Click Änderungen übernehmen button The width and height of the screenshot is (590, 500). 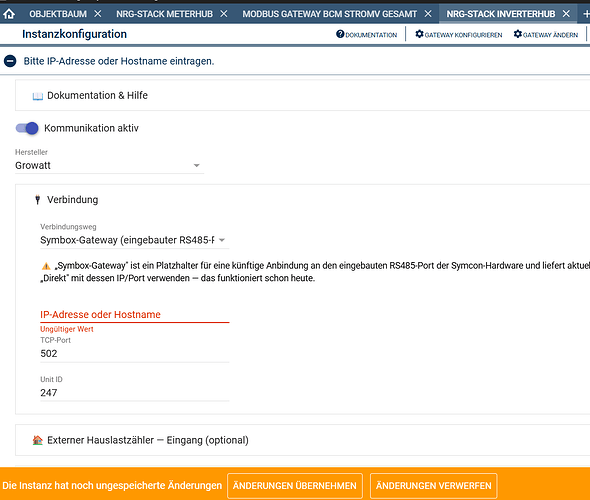pyautogui.click(x=295, y=486)
